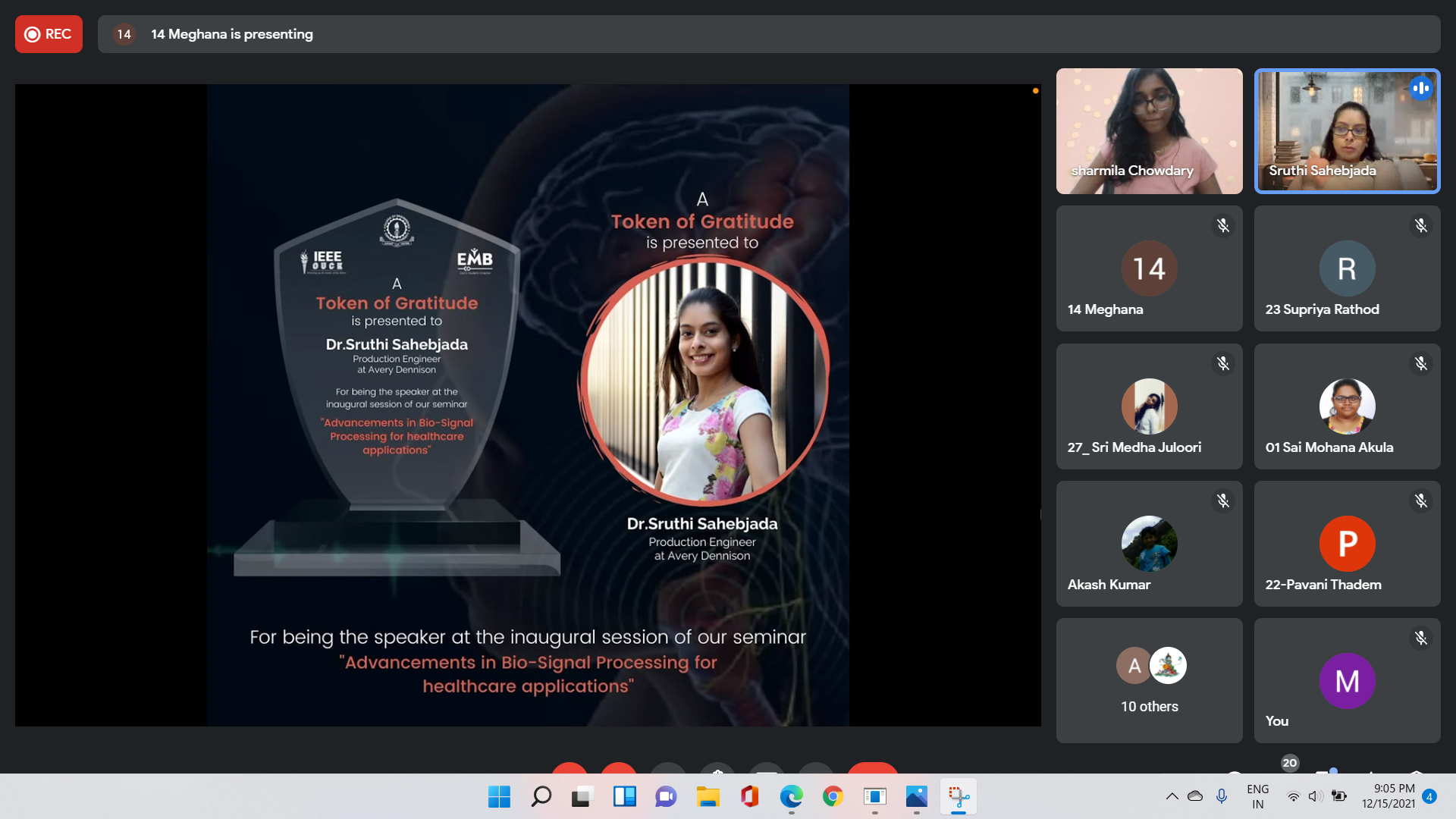Switch to Google Chrome on the taskbar
The height and width of the screenshot is (819, 1456).
pyautogui.click(x=833, y=796)
